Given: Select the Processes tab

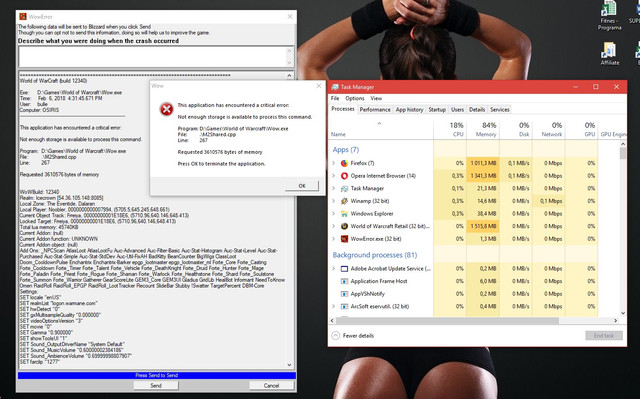Looking at the screenshot, I should [343, 109].
